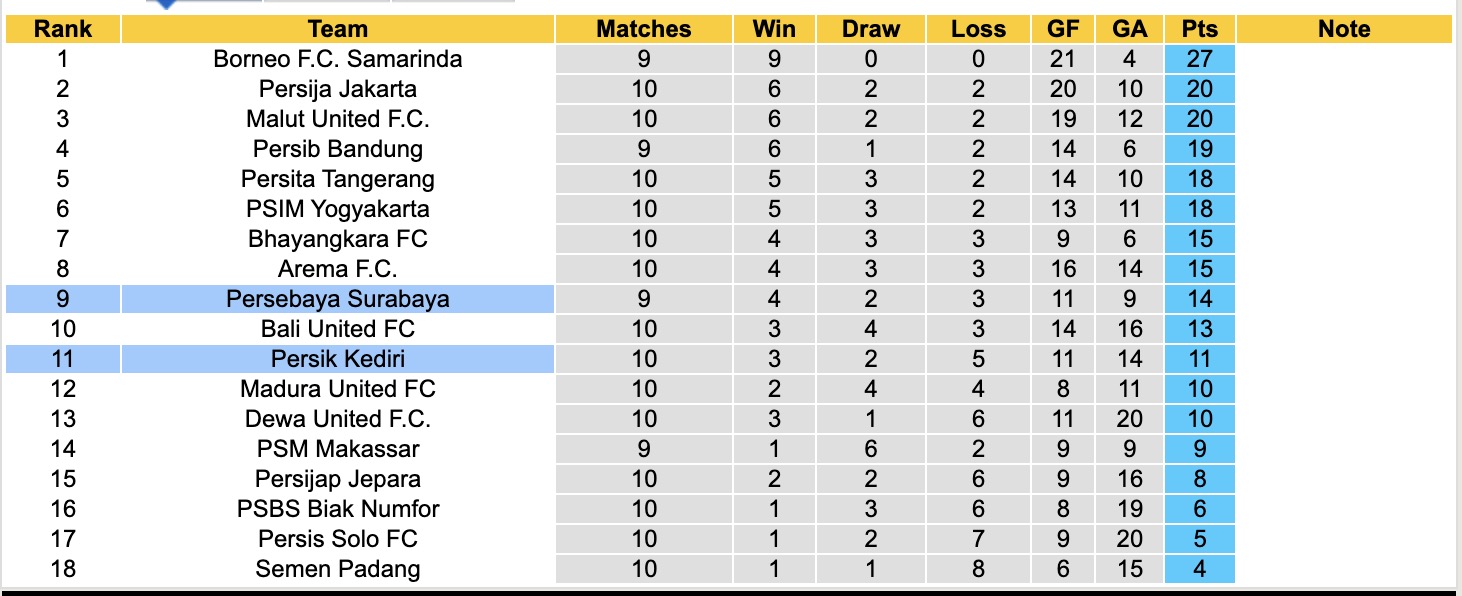The image size is (1462, 596).
Task: Select the Persija Jakarta team name
Action: point(338,89)
